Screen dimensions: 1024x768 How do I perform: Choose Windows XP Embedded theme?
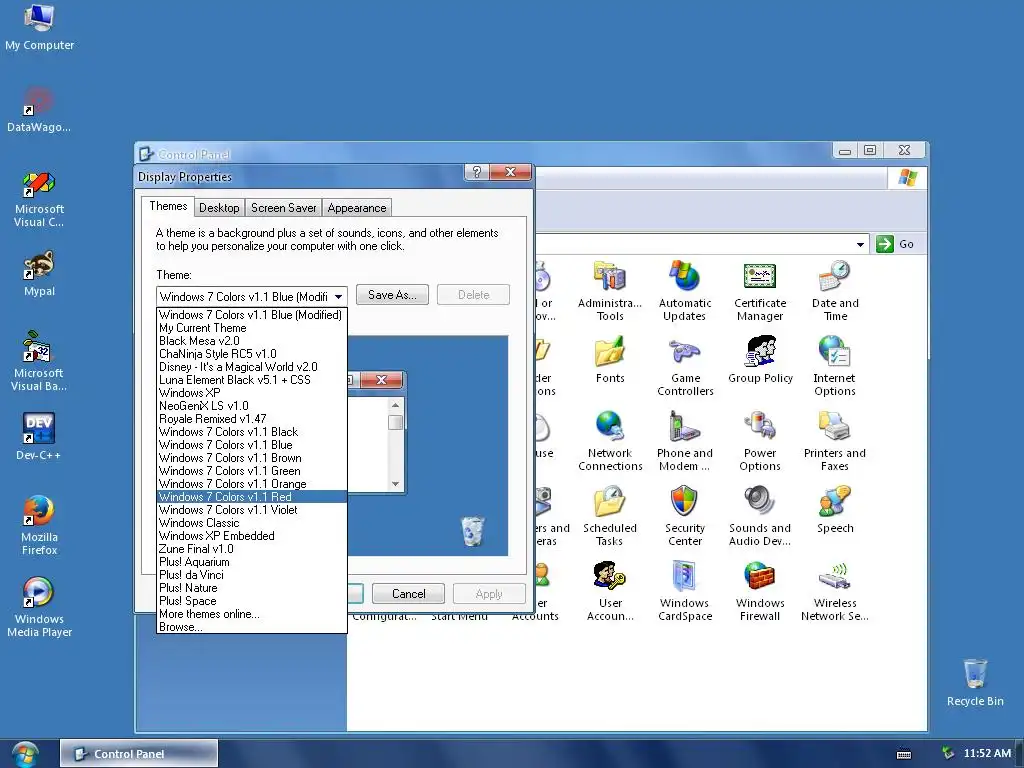tap(252, 536)
